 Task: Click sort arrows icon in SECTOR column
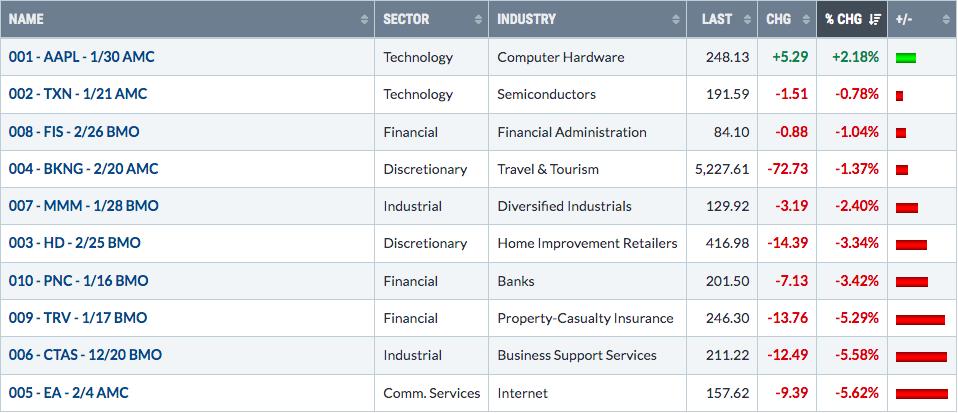tap(478, 20)
